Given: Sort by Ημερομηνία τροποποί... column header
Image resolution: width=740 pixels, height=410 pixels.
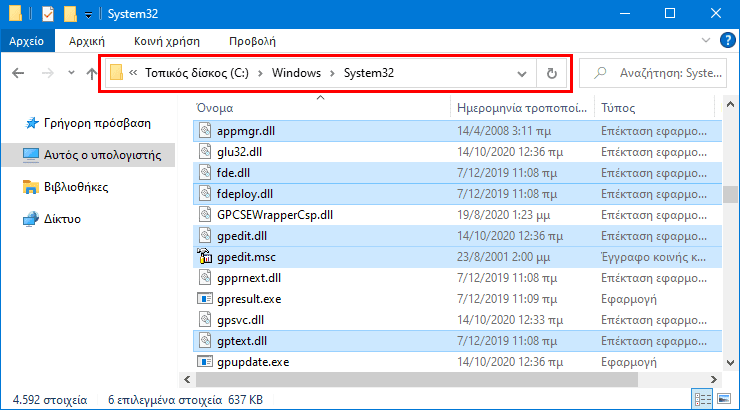Looking at the screenshot, I should 522,108.
